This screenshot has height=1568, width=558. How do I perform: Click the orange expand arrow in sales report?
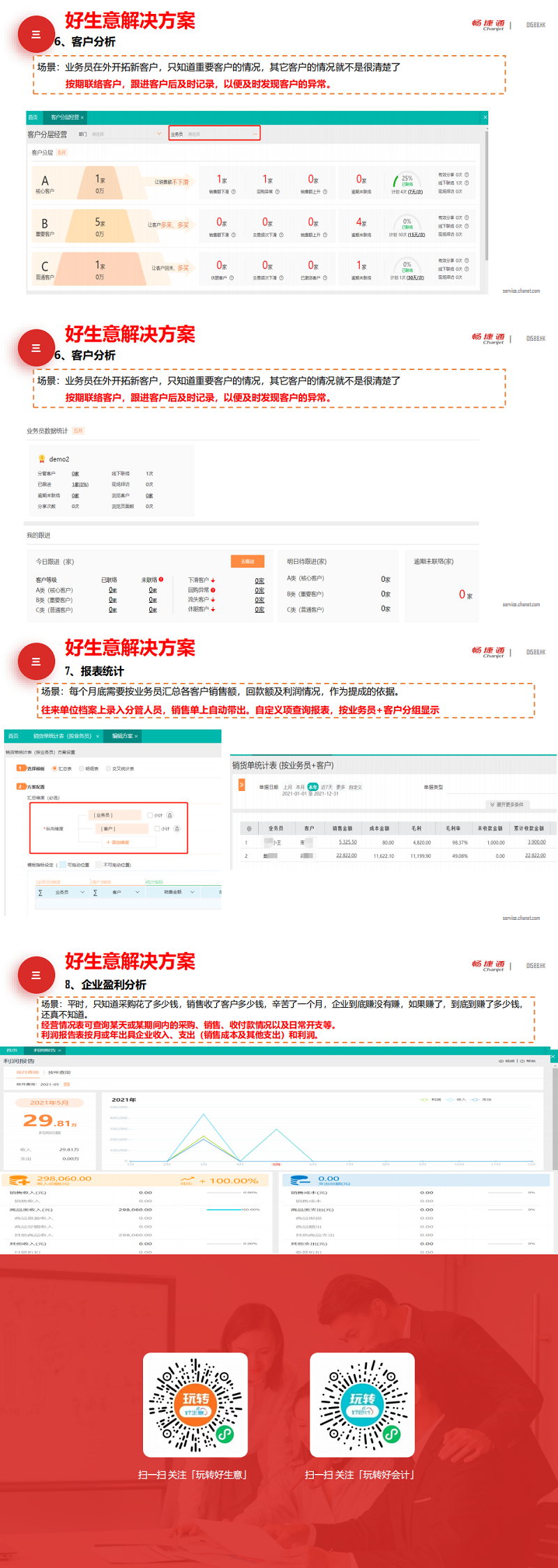pos(242,785)
